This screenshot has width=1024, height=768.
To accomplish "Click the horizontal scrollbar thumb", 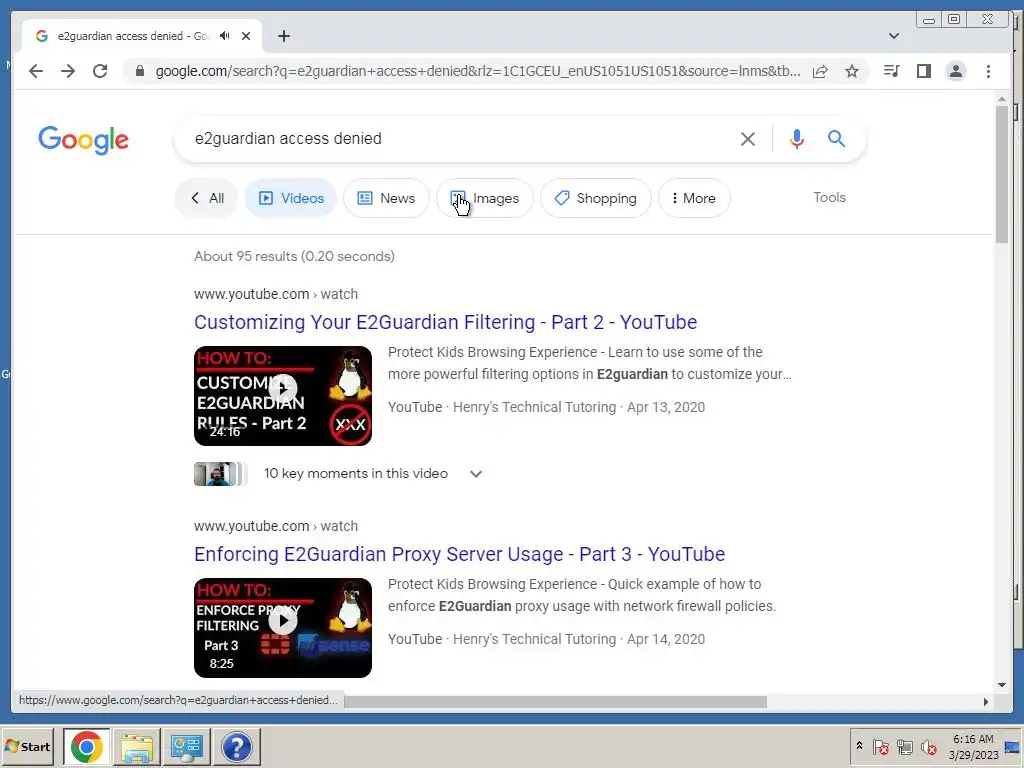I will (555, 702).
